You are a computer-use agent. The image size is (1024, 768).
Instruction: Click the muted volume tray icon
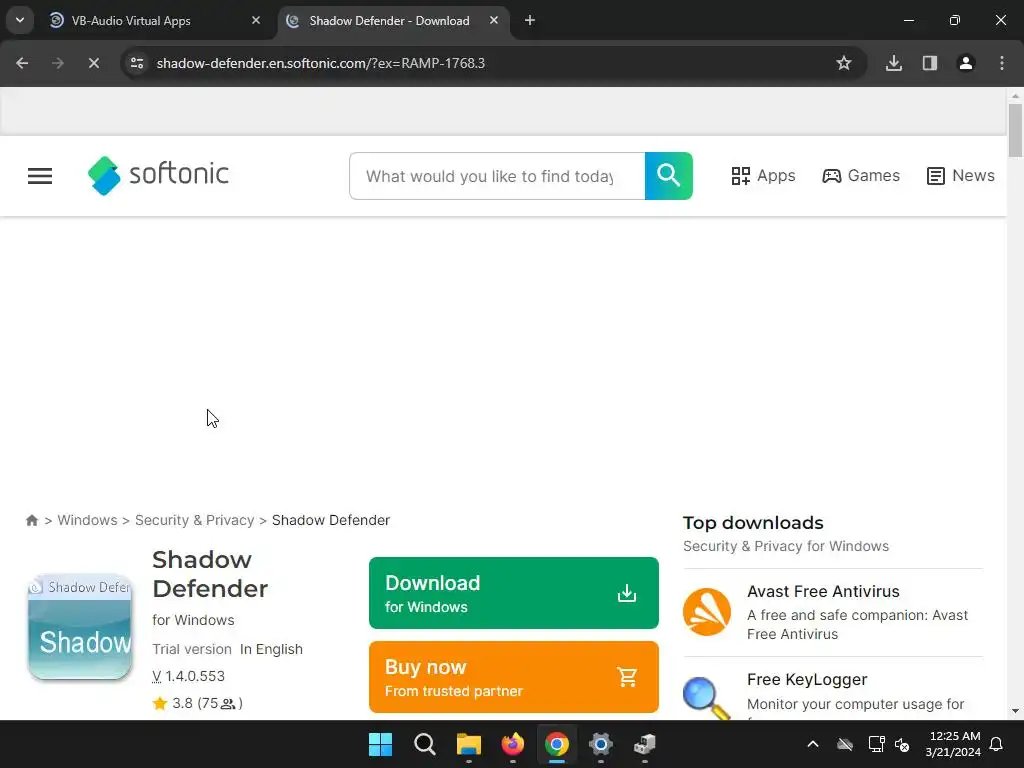pyautogui.click(x=902, y=744)
